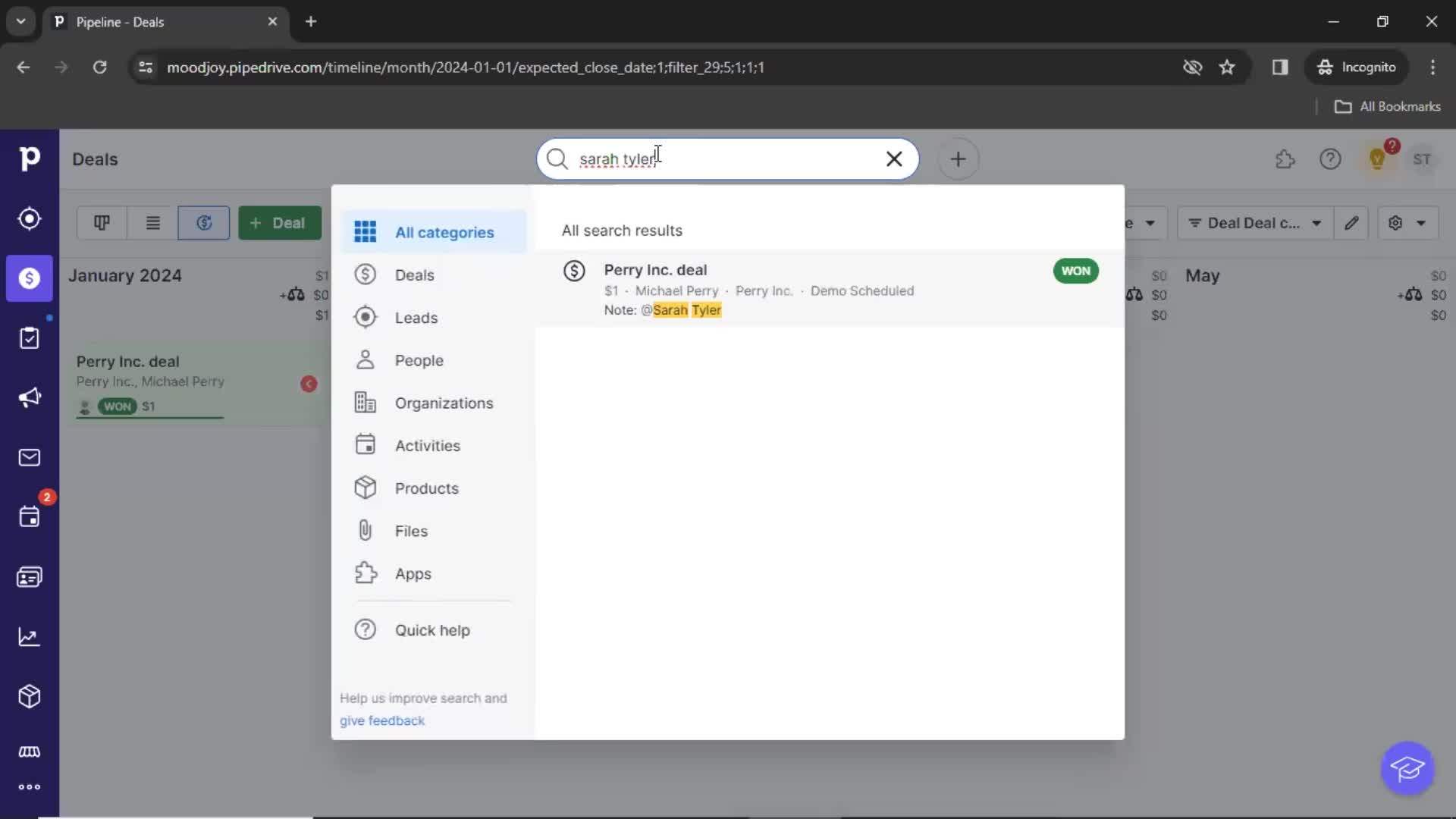Screen dimensions: 1456x819
Task: Open the integrations puzzle icon in header
Action: click(1285, 159)
